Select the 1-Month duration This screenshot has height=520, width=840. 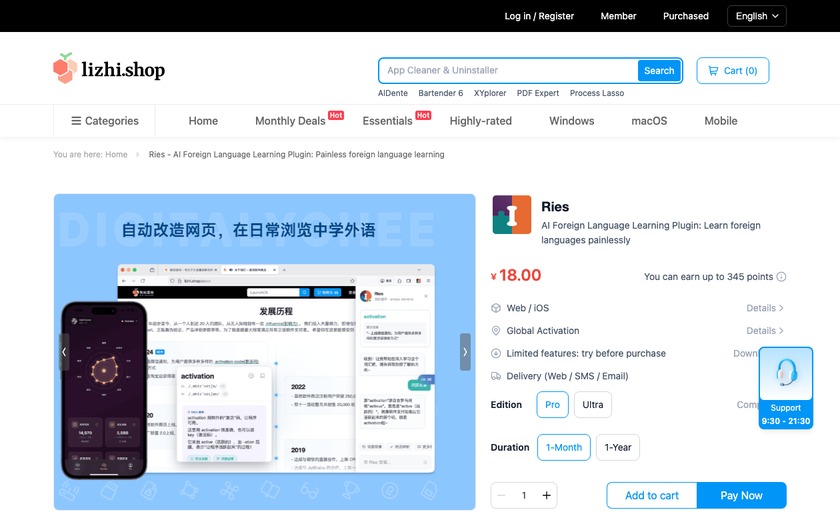[x=564, y=447]
